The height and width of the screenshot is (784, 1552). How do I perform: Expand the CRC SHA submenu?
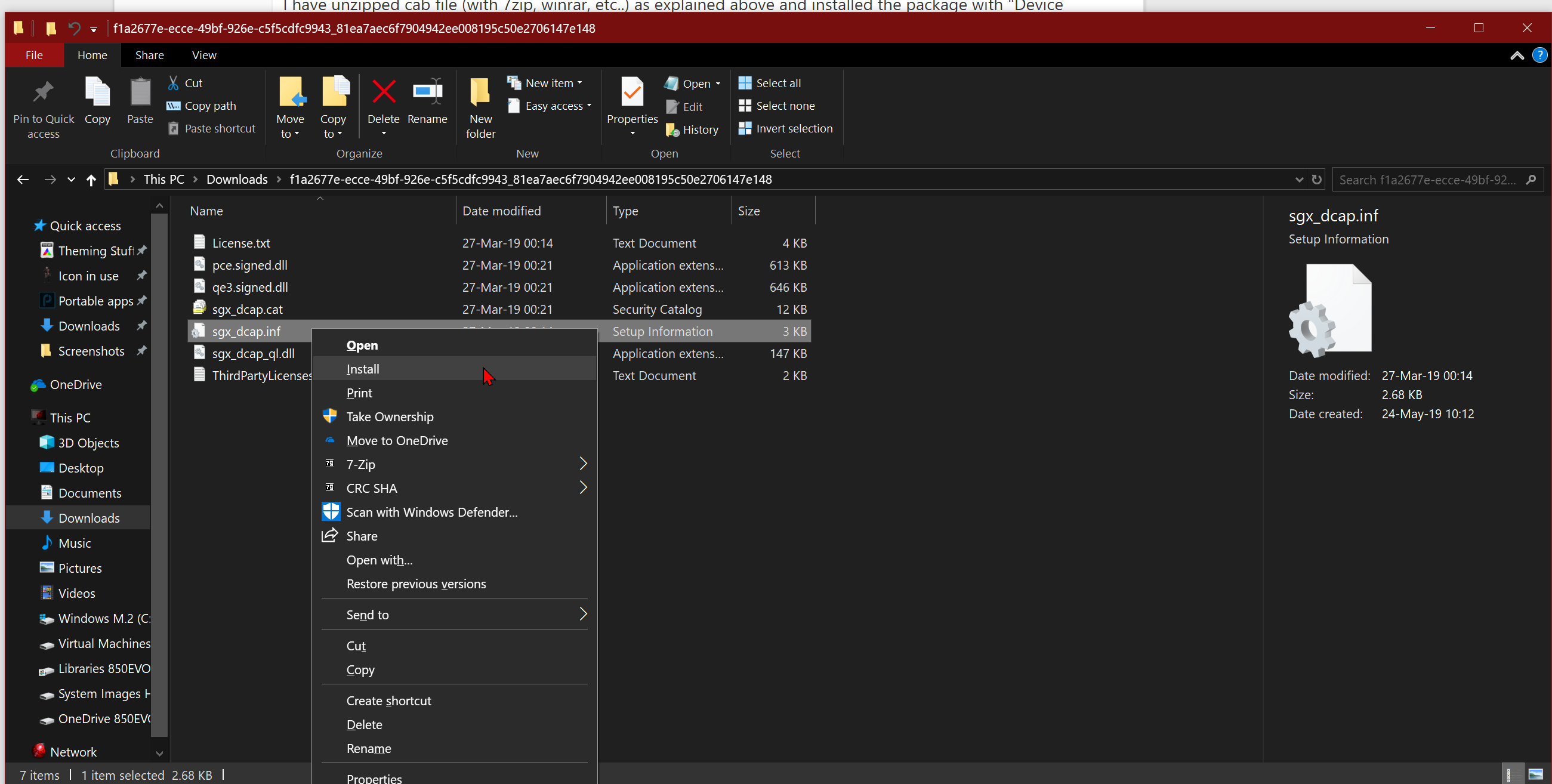(x=455, y=488)
